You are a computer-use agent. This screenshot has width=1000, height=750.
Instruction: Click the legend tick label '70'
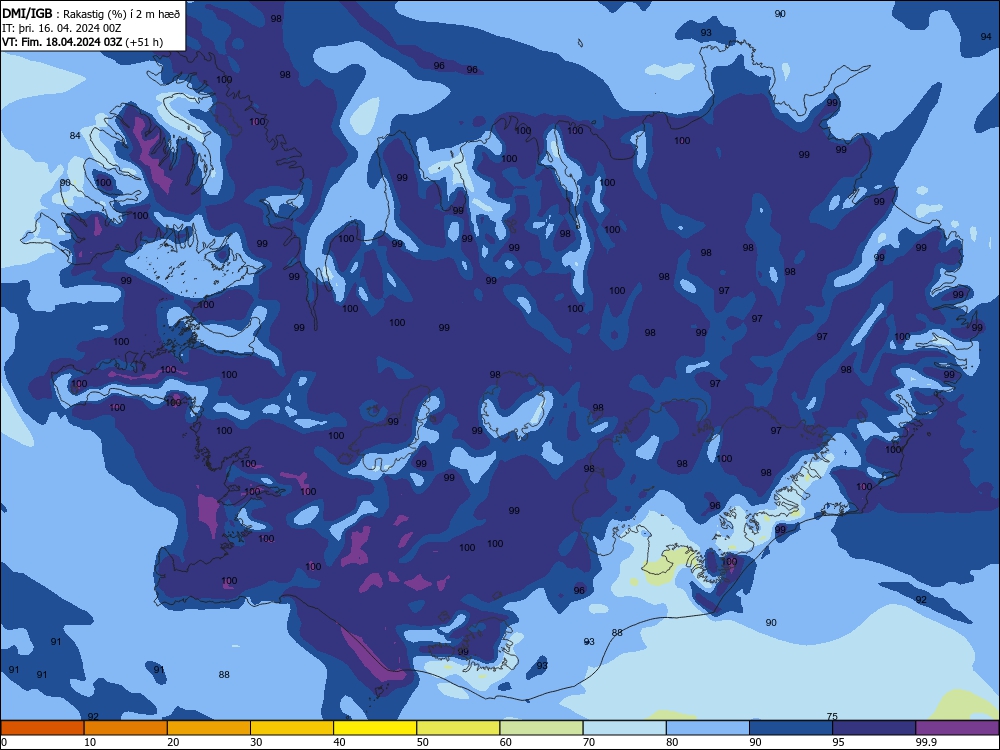click(x=589, y=742)
